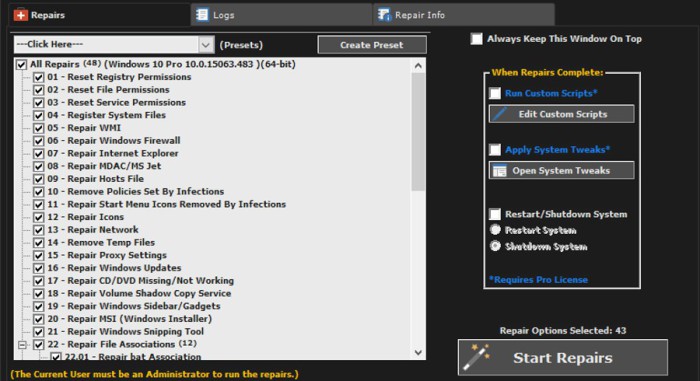Select 19 - Repair Windows Sidebar/Gadgets text
This screenshot has width=700, height=381.
coord(134,306)
